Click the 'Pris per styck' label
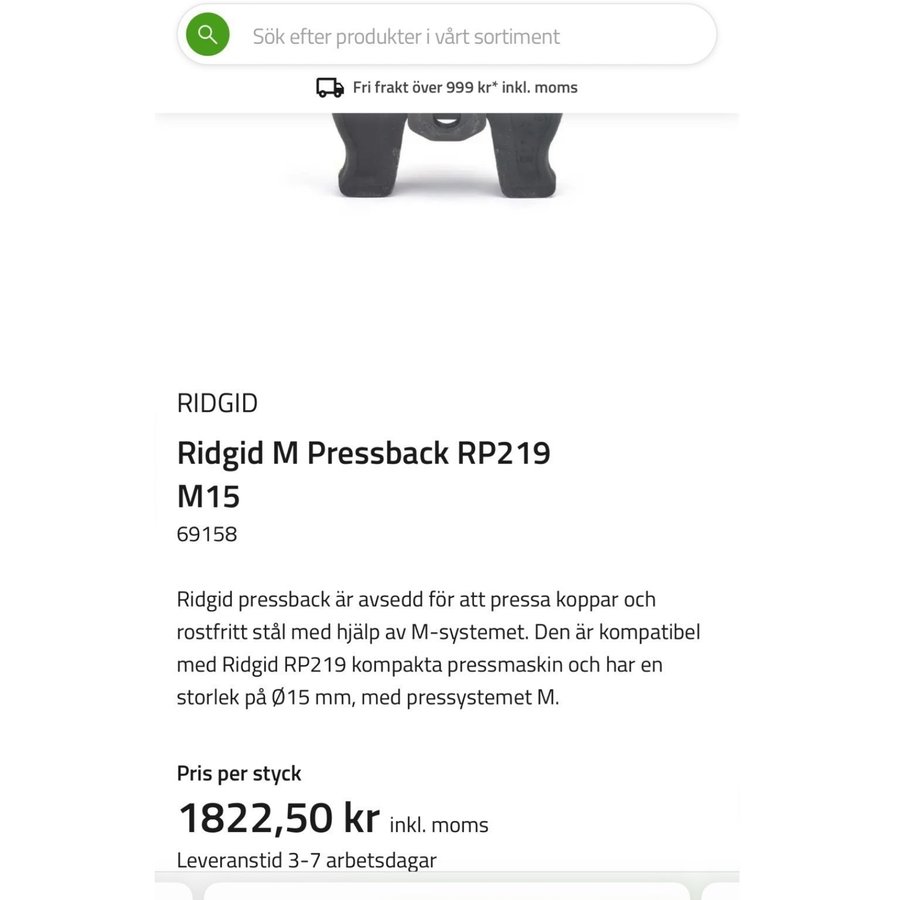The image size is (900, 900). point(239,773)
